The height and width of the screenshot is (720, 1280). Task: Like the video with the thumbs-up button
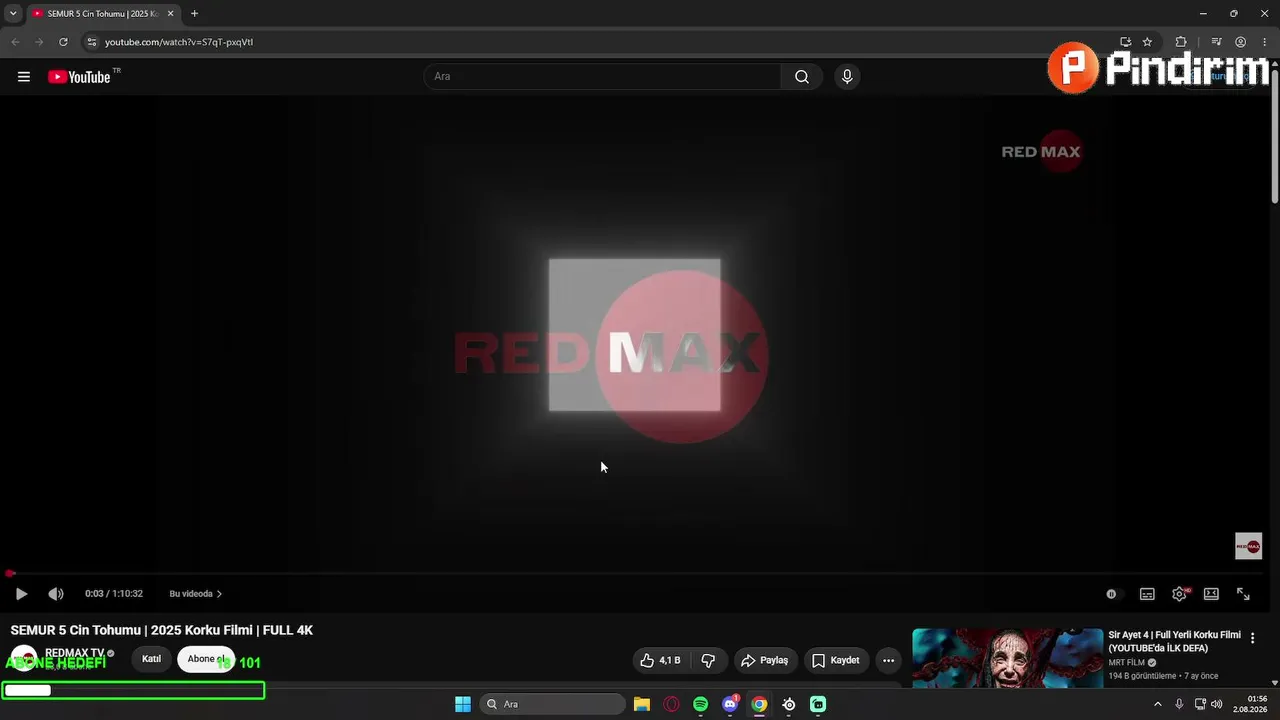(660, 661)
